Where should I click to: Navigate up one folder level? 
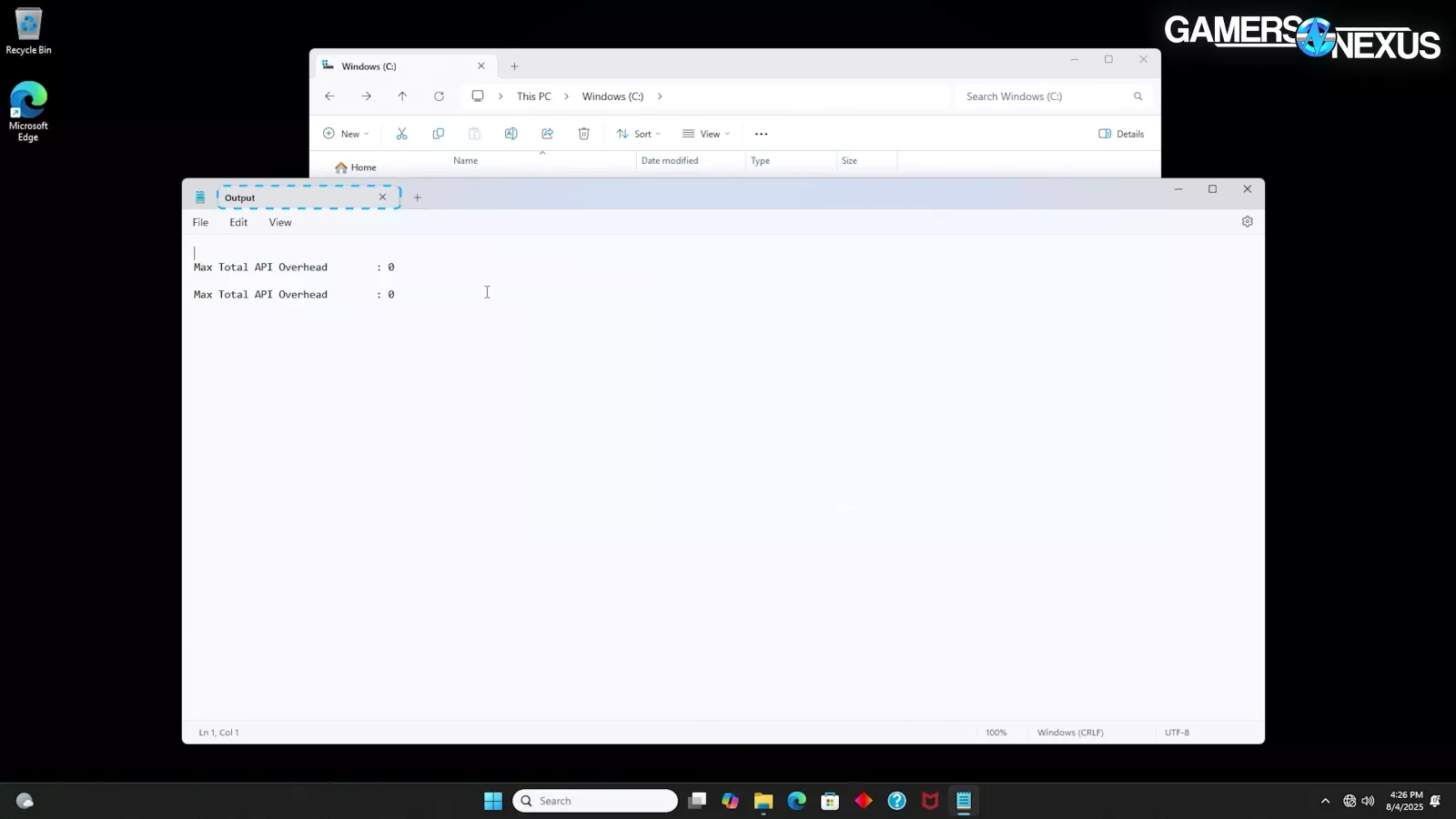click(x=402, y=96)
